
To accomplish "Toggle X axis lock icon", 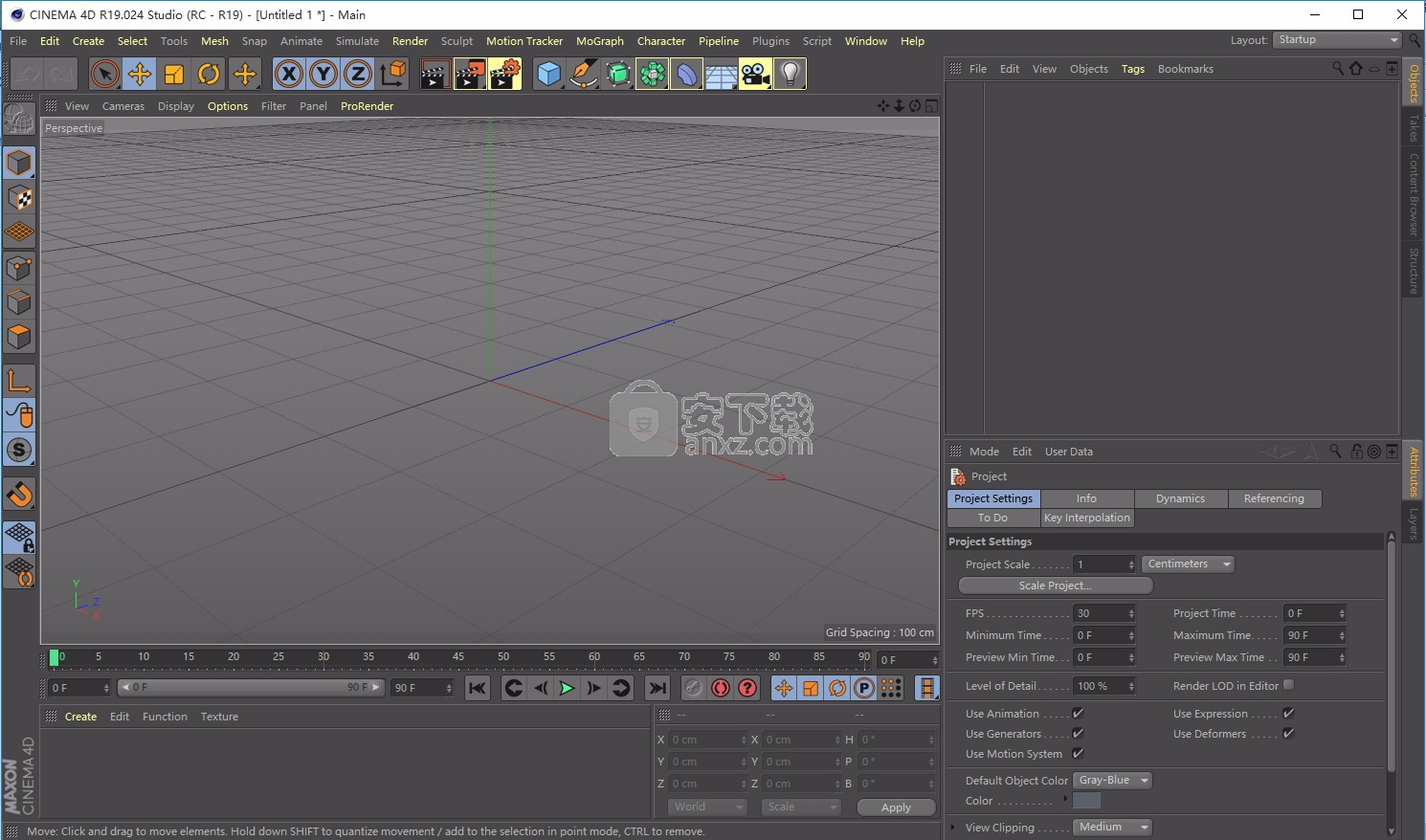I will click(x=289, y=74).
